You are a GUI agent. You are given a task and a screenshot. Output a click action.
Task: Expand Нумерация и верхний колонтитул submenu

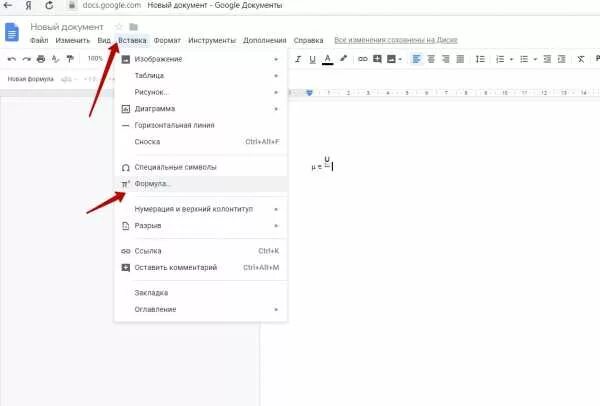(201, 209)
